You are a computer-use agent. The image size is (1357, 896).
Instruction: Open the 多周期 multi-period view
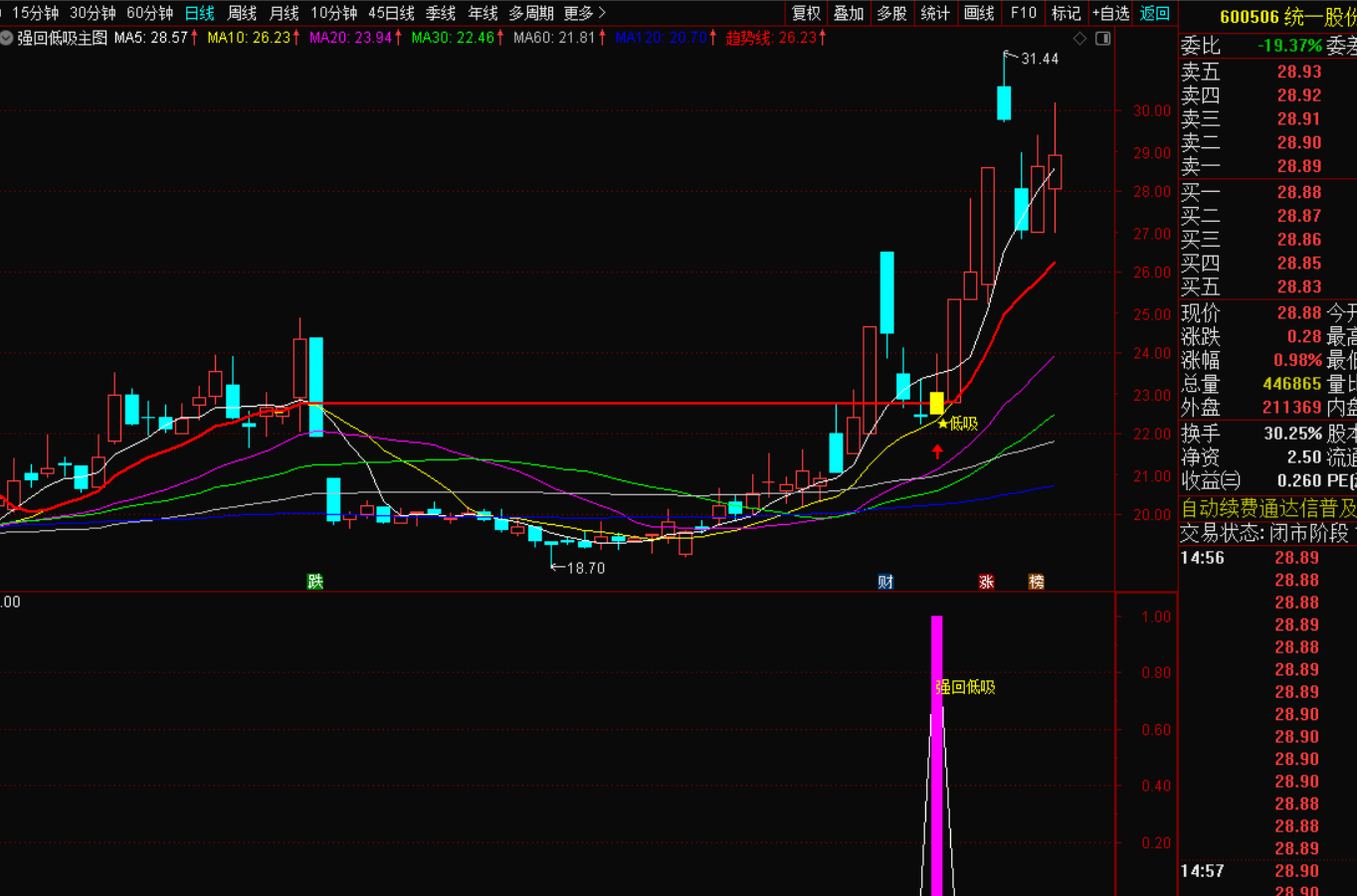point(530,13)
